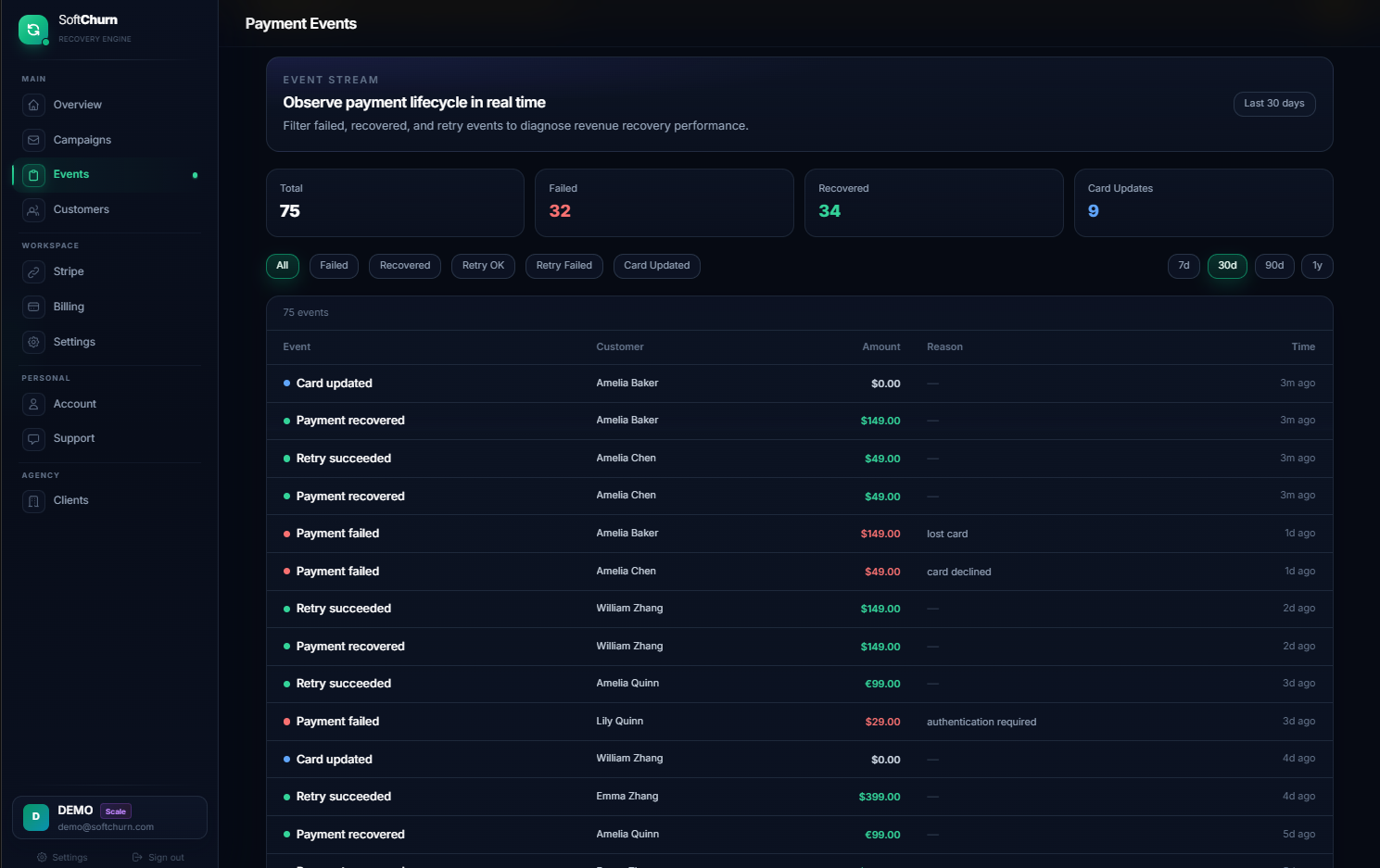Click the Time column header

tap(1303, 347)
